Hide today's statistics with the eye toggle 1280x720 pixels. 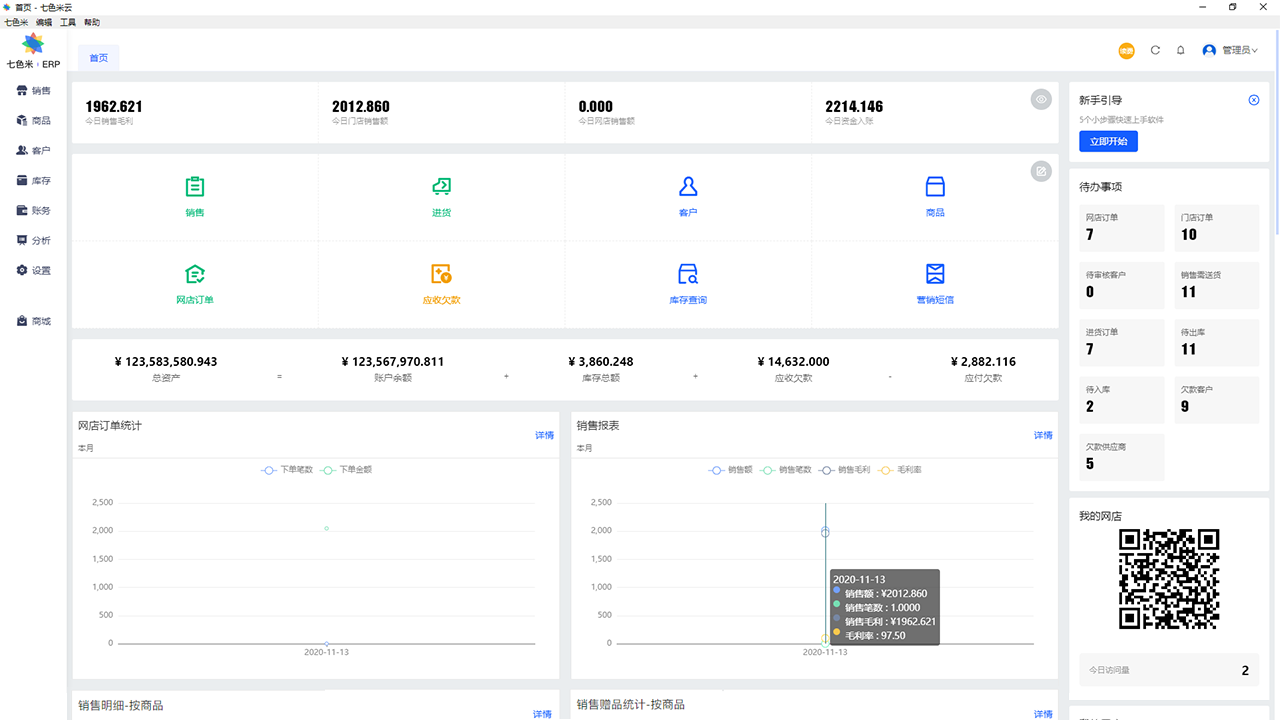(1041, 98)
